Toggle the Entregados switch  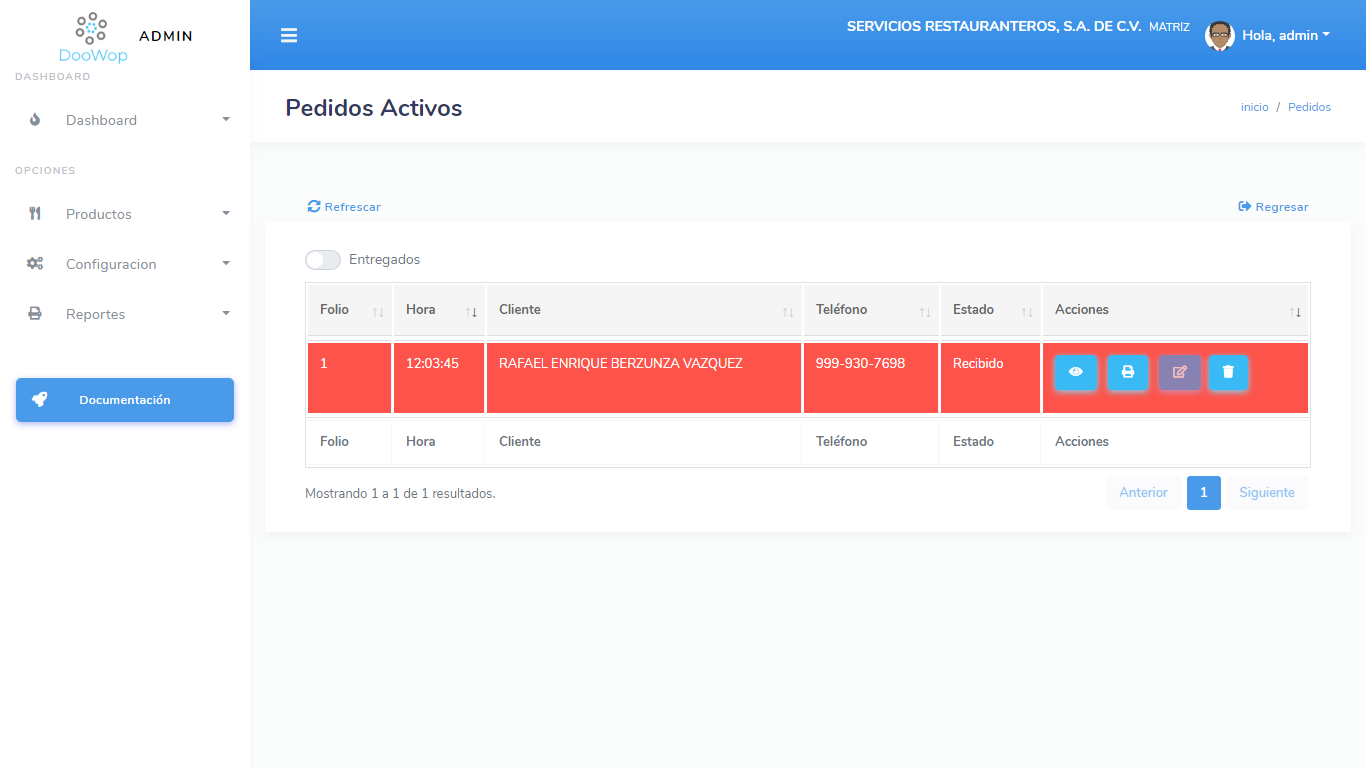click(323, 260)
